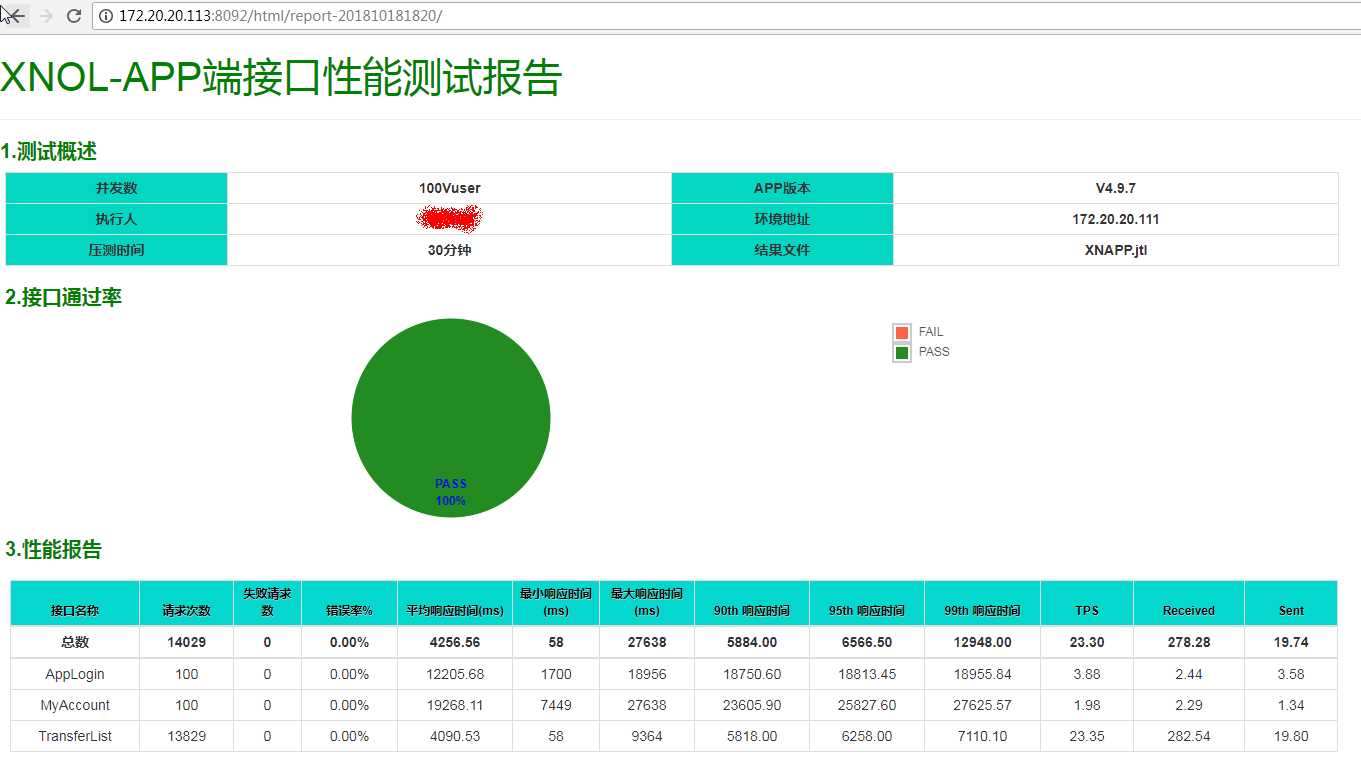Image resolution: width=1361 pixels, height=762 pixels.
Task: Click the 错误率% column header
Action: click(x=349, y=603)
